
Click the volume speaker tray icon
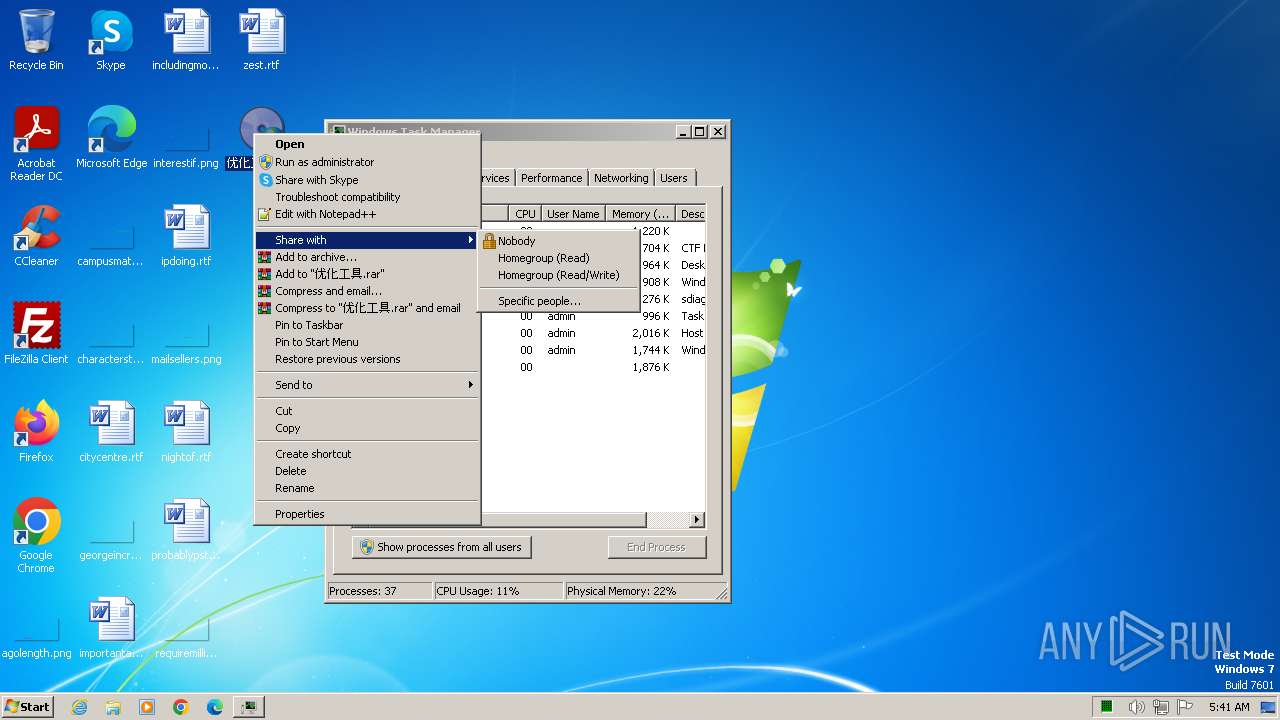1136,707
